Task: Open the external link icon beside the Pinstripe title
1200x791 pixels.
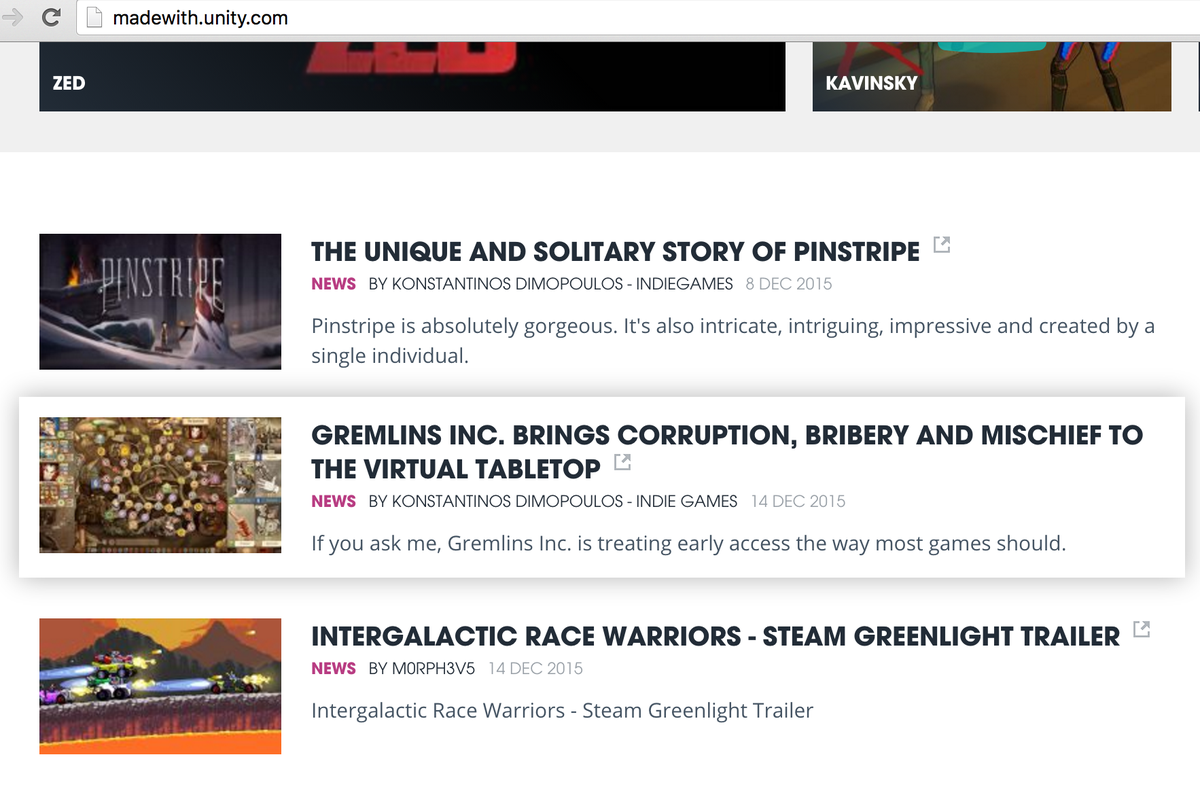Action: point(941,244)
